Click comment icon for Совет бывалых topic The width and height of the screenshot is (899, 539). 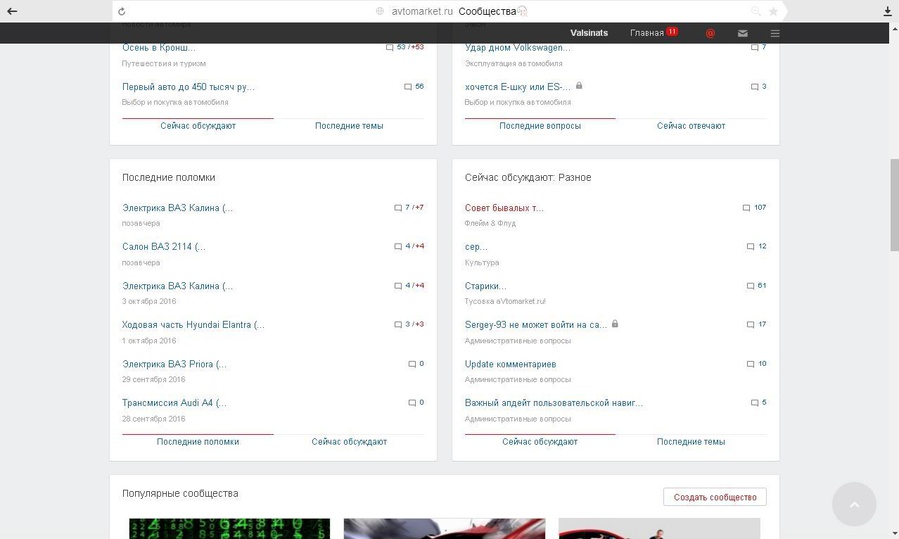click(x=746, y=208)
